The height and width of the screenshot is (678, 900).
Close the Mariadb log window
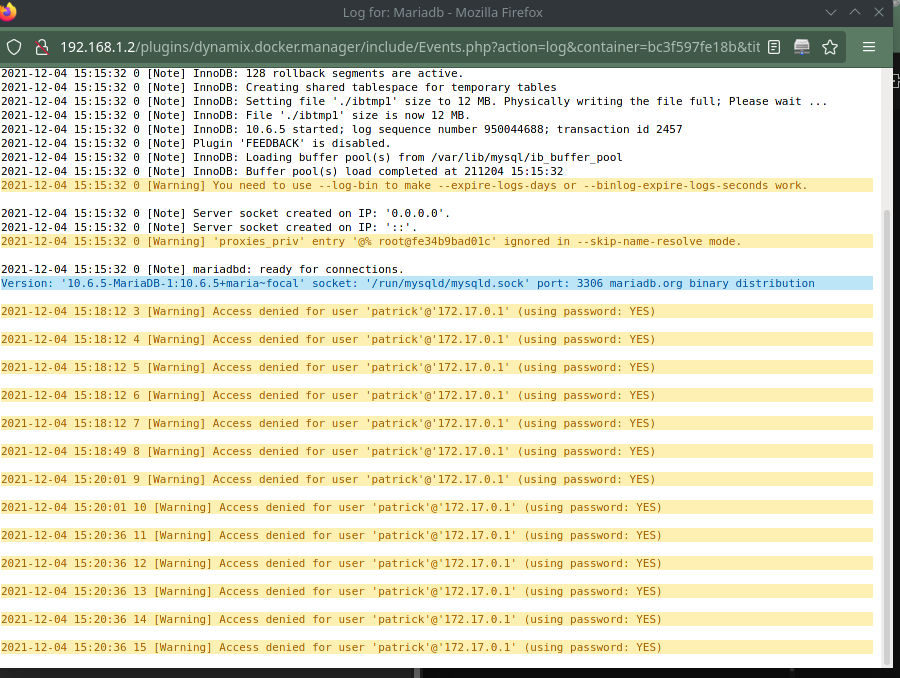[879, 12]
